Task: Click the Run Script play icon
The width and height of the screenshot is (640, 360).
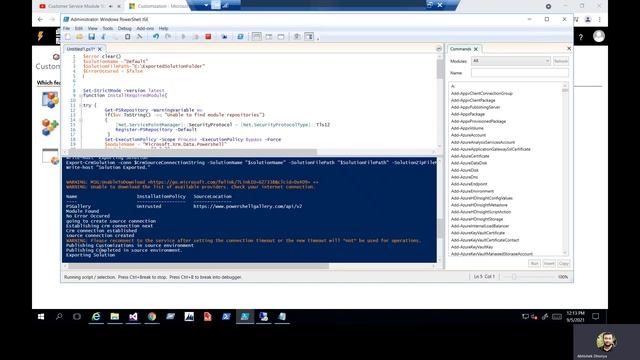Action: [184, 37]
